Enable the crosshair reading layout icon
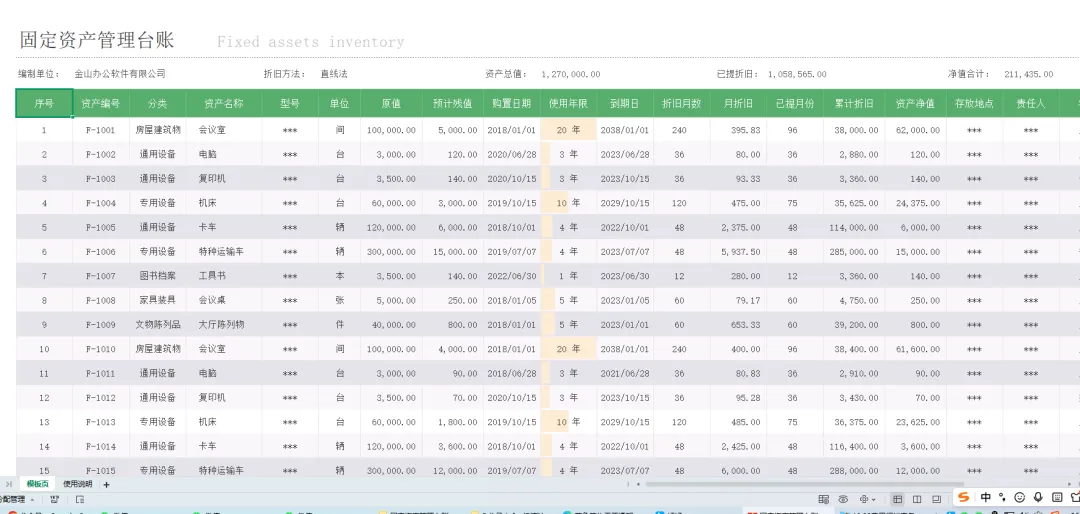This screenshot has height=514, width=1080. click(x=864, y=499)
